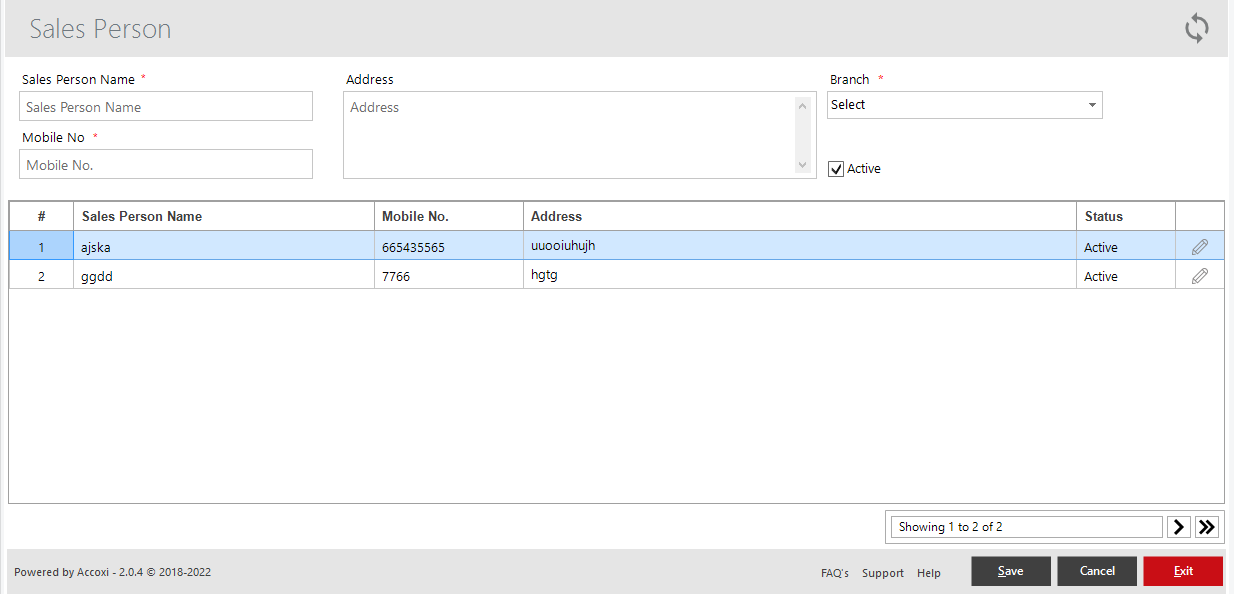Click the Mobile No. column header
This screenshot has width=1234, height=594.
point(449,216)
